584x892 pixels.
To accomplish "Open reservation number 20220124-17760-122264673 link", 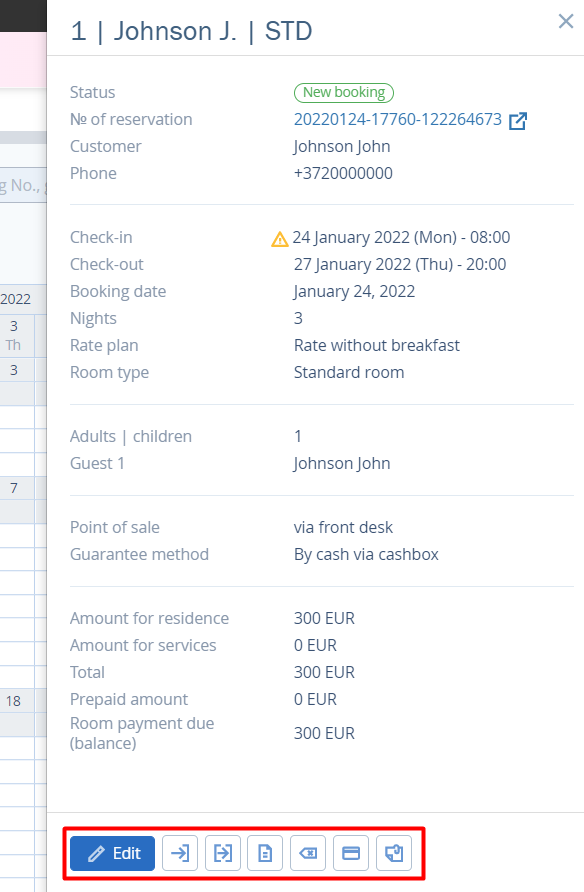I will pos(397,119).
